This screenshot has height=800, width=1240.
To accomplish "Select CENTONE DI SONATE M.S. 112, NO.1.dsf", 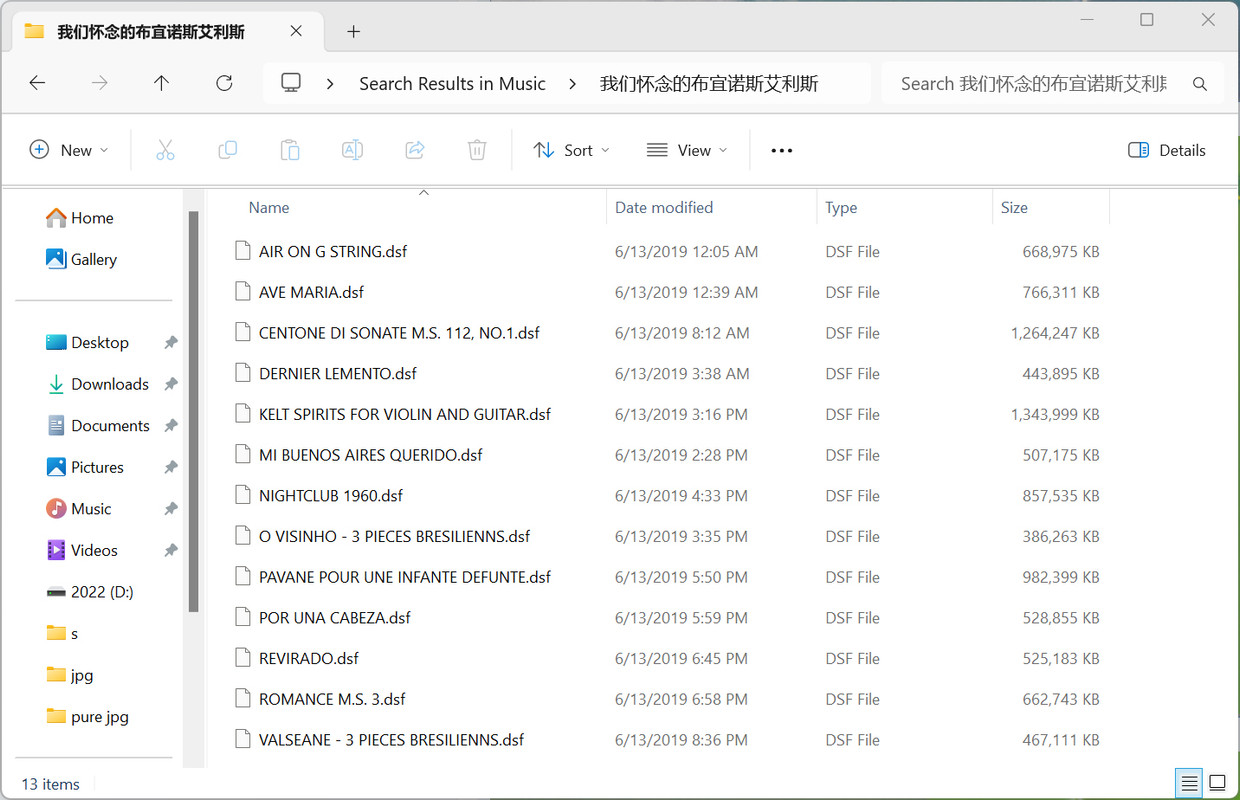I will [x=399, y=333].
